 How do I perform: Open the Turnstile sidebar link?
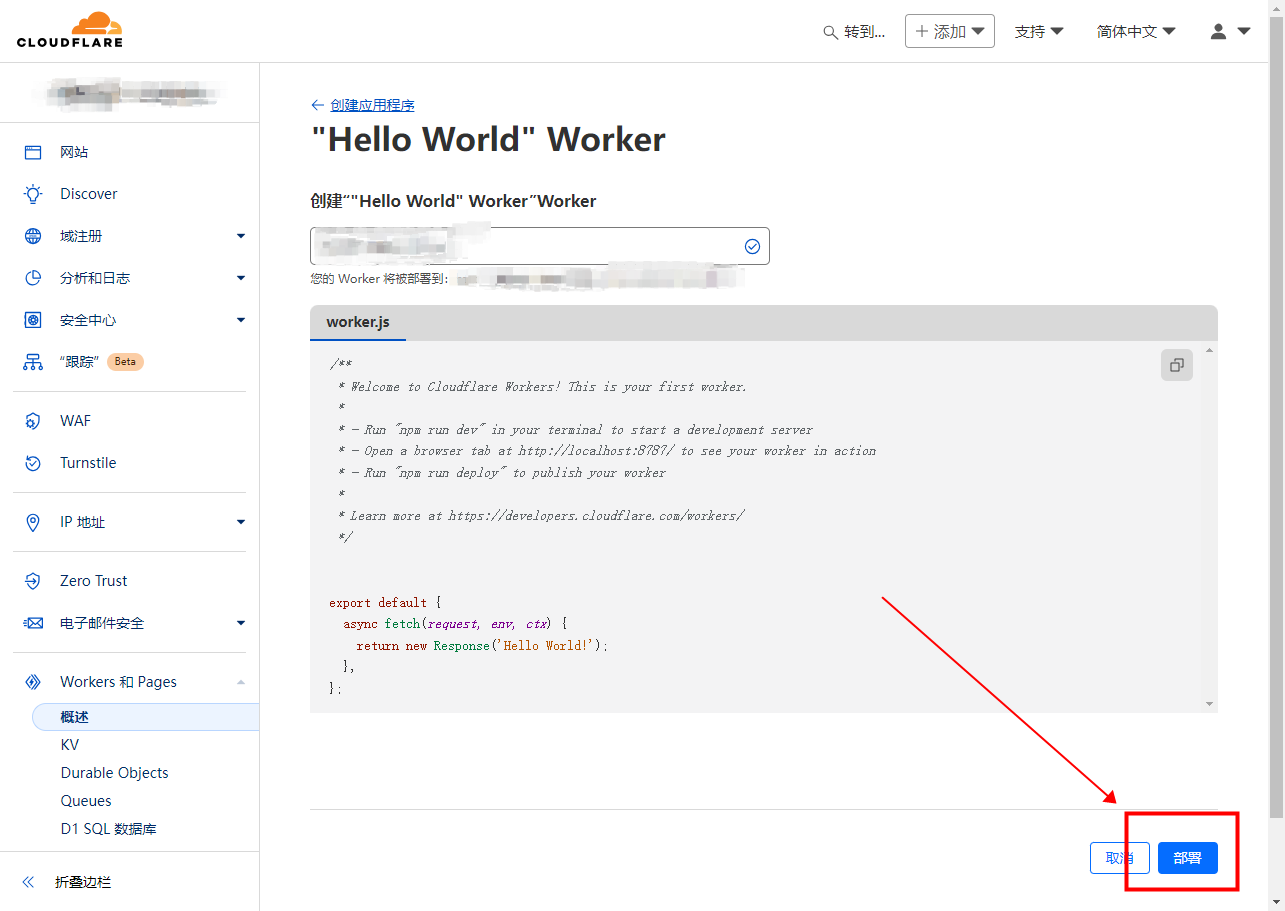pyautogui.click(x=88, y=463)
